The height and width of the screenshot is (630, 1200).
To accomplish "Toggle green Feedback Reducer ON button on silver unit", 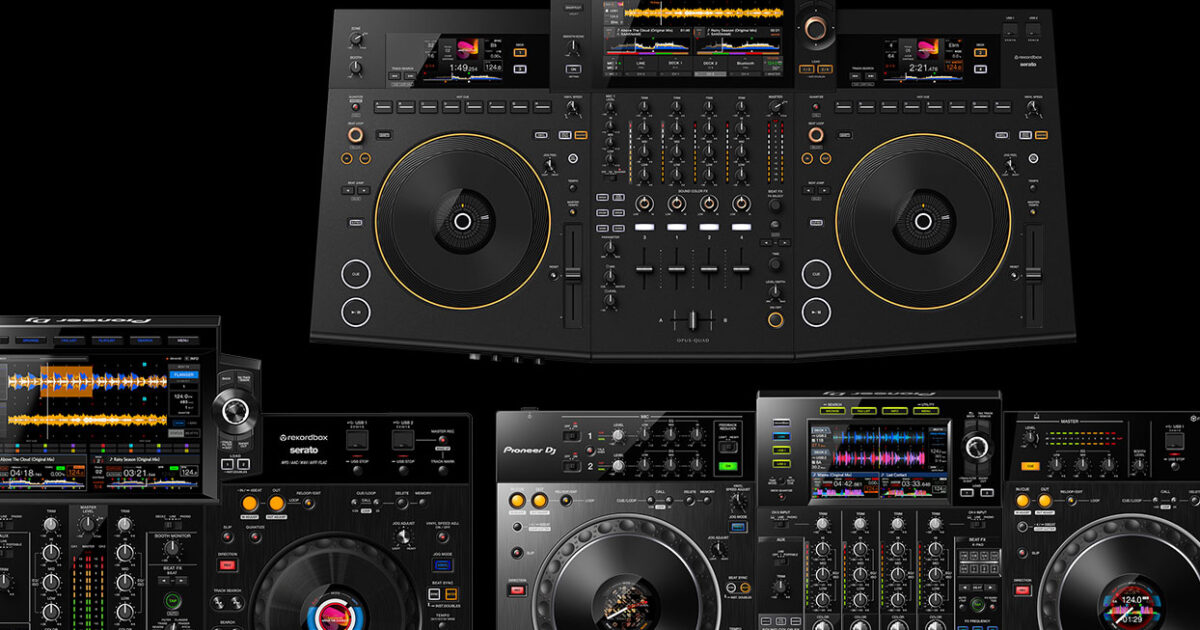I will tap(727, 466).
